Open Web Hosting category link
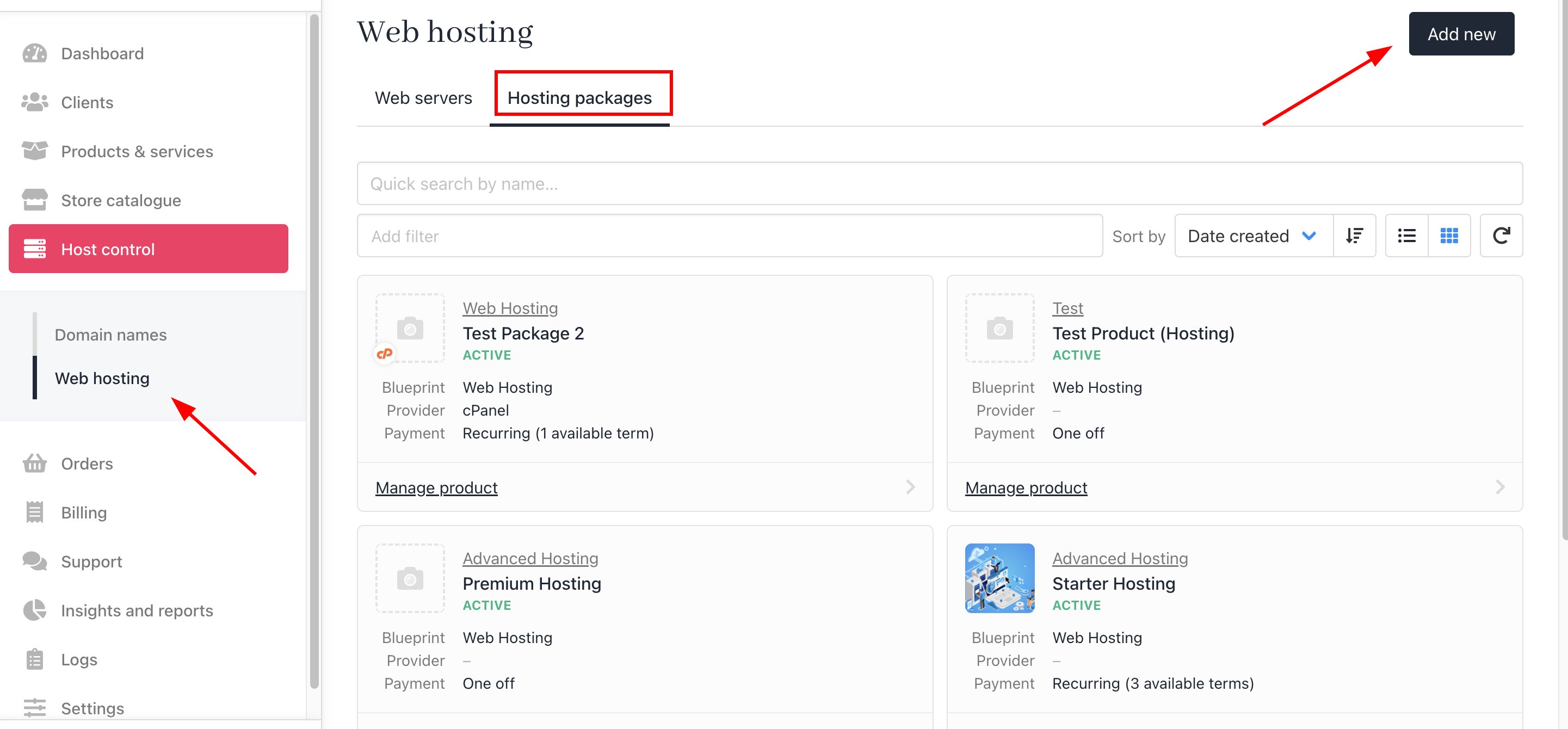 510,308
